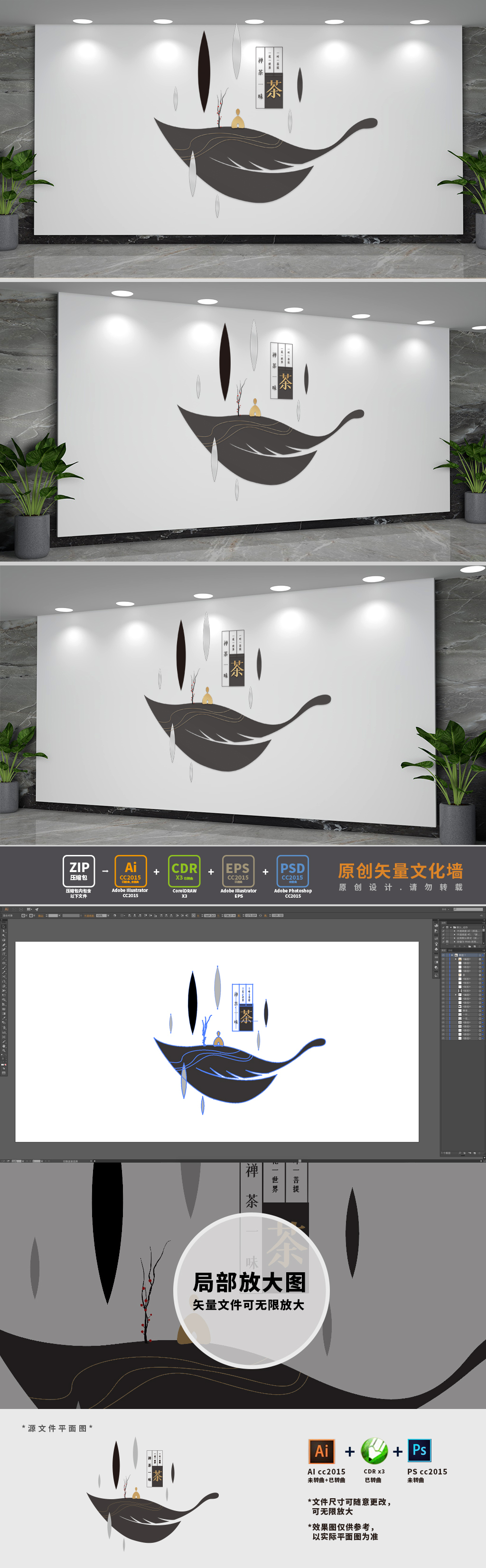This screenshot has width=486, height=1568.
Task: Click the fill color swatch in control bar
Action: (x=23, y=915)
